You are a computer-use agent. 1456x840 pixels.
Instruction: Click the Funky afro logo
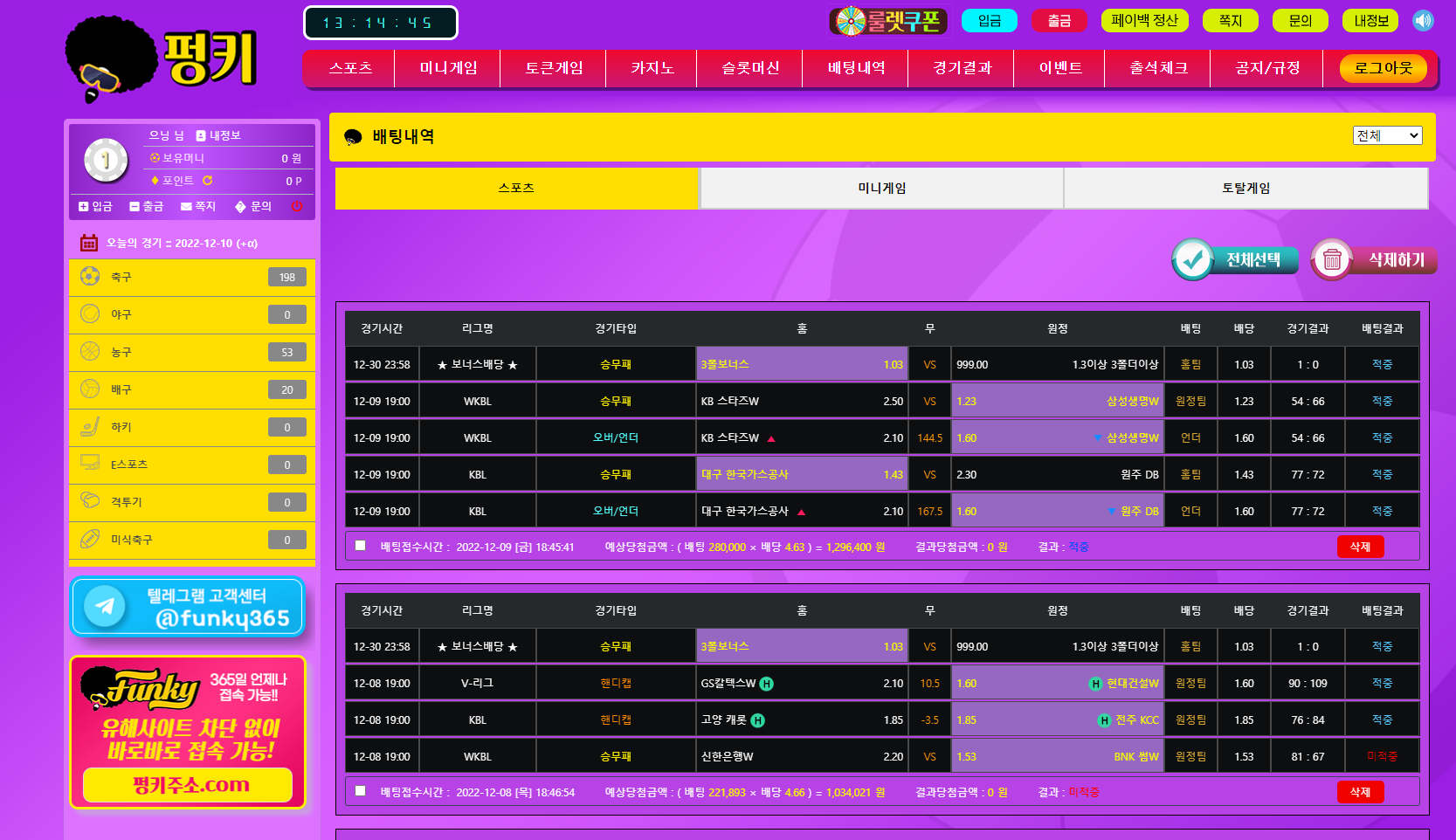click(161, 59)
